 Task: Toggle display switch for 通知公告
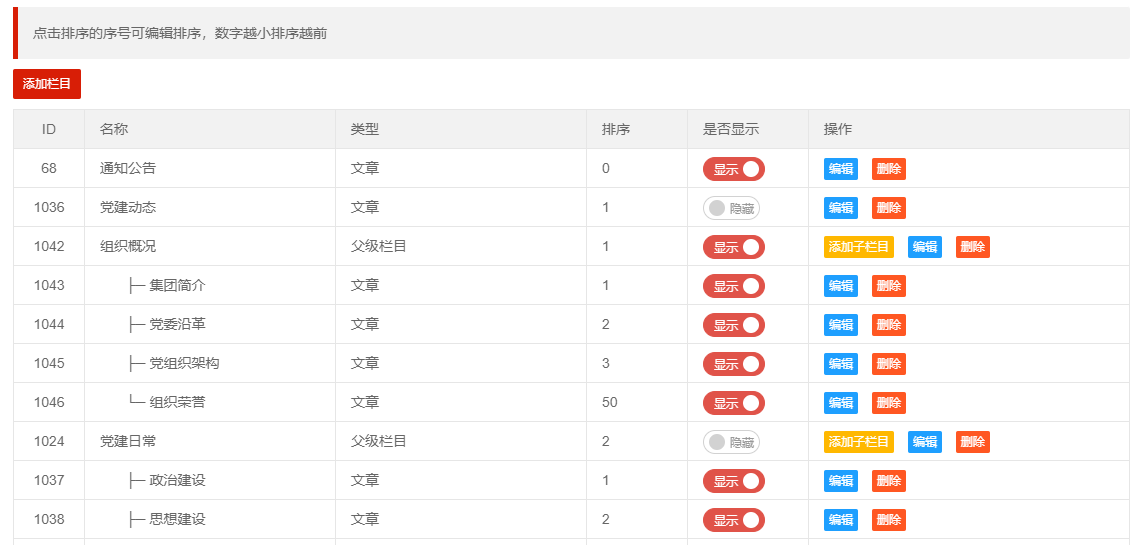[x=733, y=169]
